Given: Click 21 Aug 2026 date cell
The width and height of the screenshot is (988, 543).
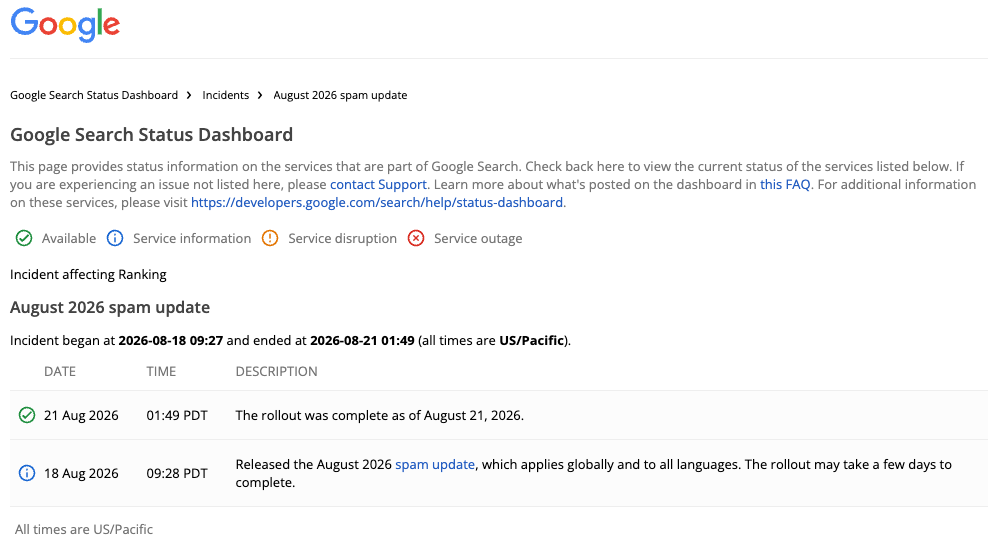Looking at the screenshot, I should (81, 416).
